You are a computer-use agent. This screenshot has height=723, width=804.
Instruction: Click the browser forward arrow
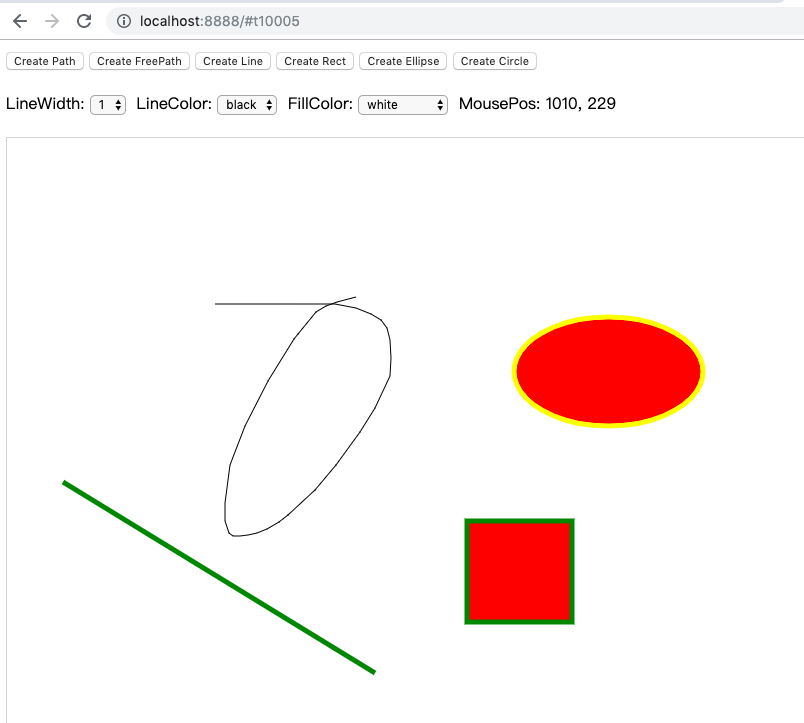pos(52,21)
